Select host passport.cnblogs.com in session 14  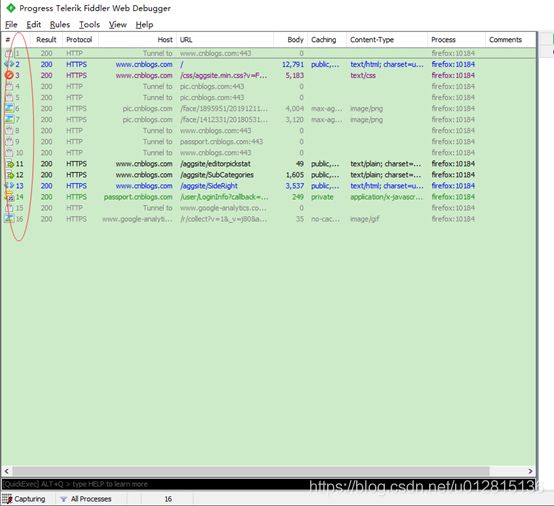point(138,197)
